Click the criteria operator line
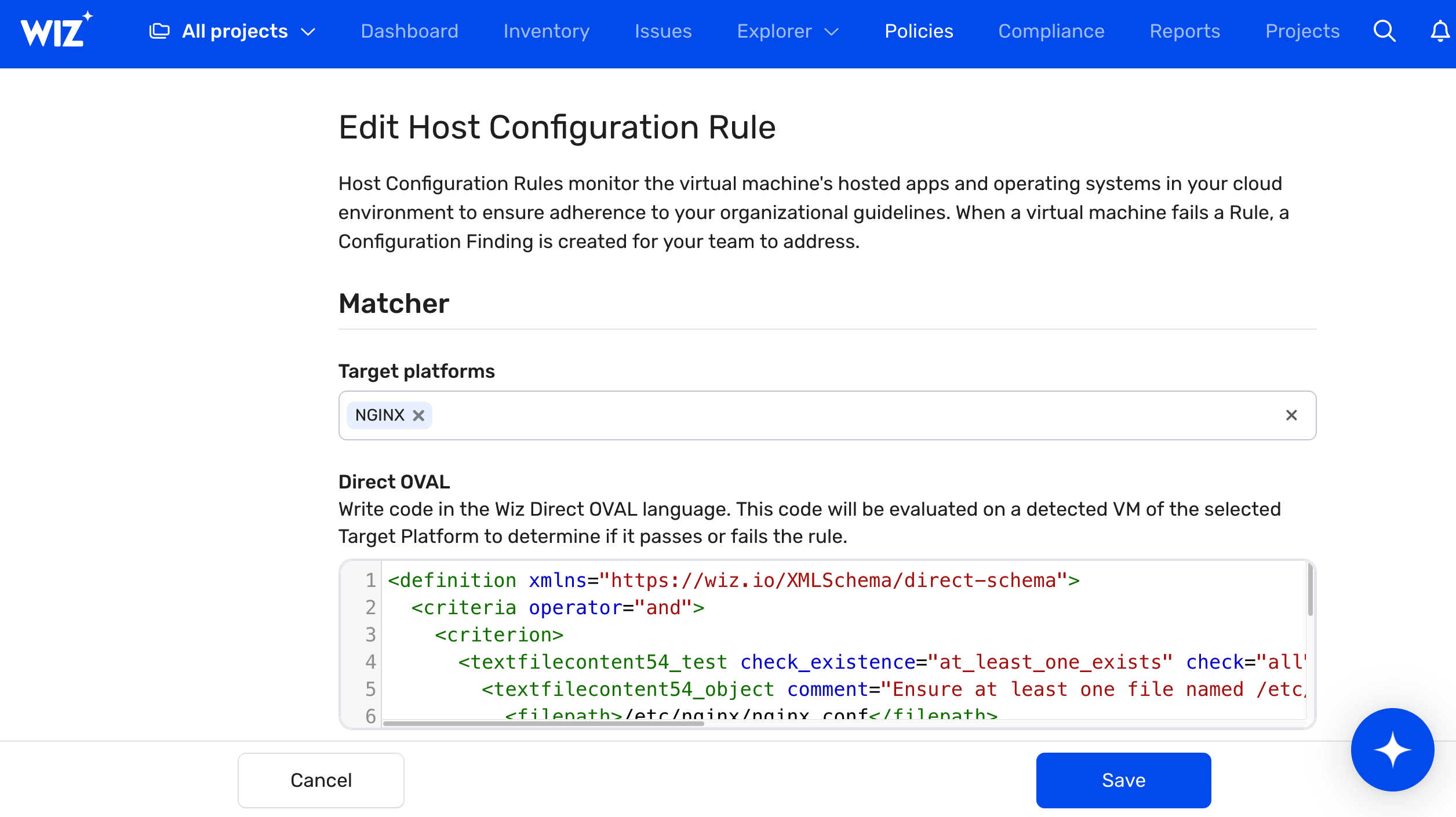The image size is (1456, 817). click(x=558, y=607)
